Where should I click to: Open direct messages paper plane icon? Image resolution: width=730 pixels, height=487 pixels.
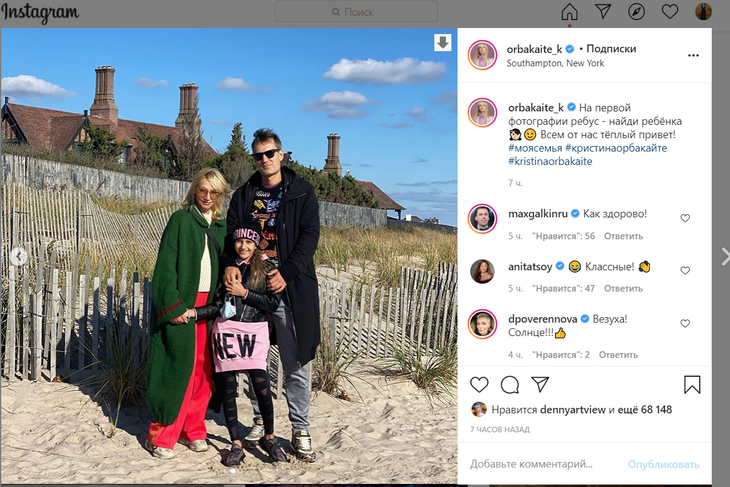point(603,12)
